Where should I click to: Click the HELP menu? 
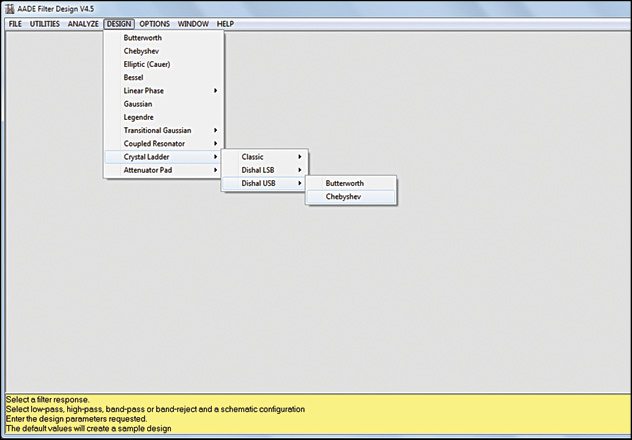[x=225, y=23]
